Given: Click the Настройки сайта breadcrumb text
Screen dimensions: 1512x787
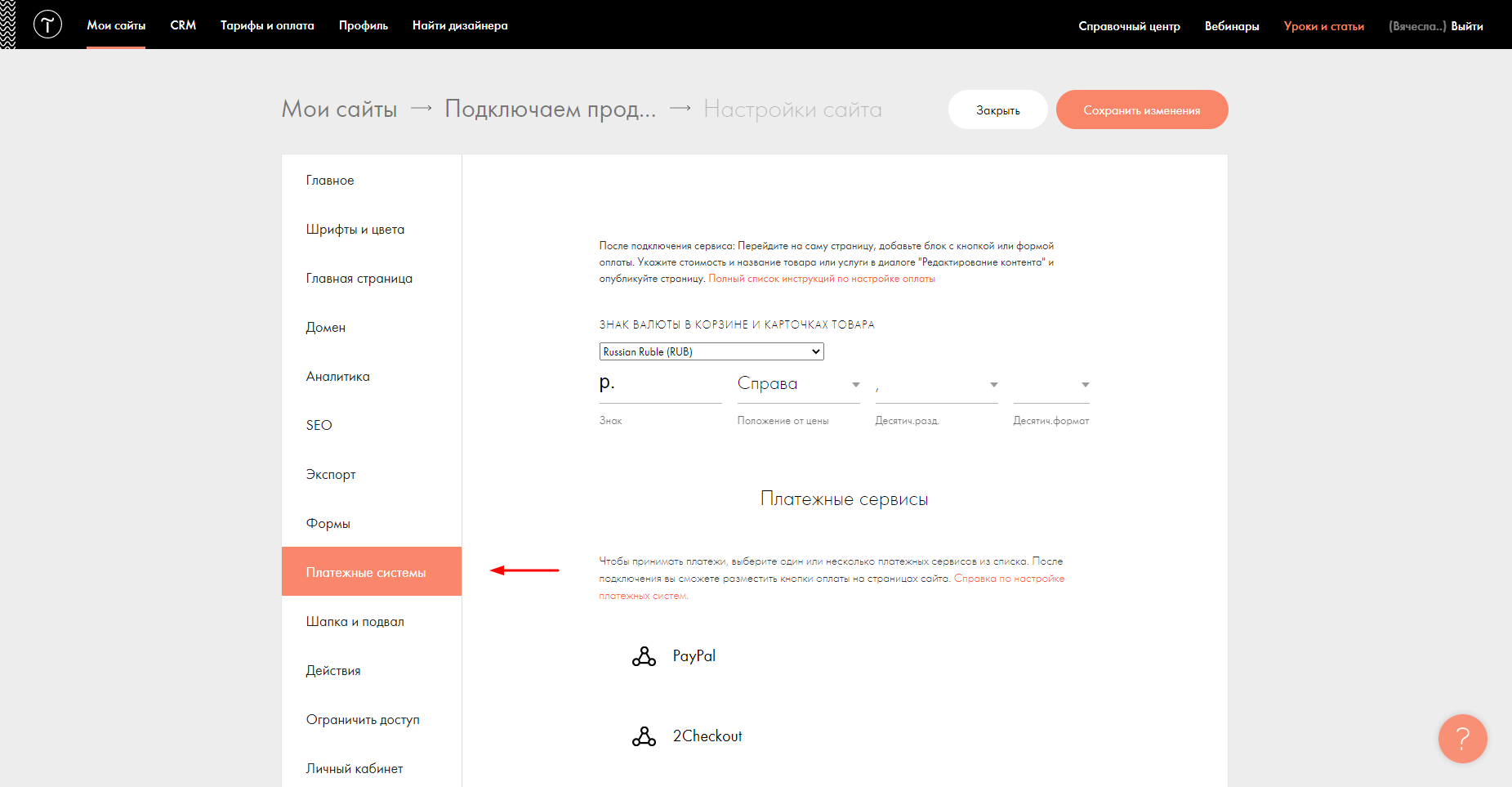Looking at the screenshot, I should [x=792, y=109].
